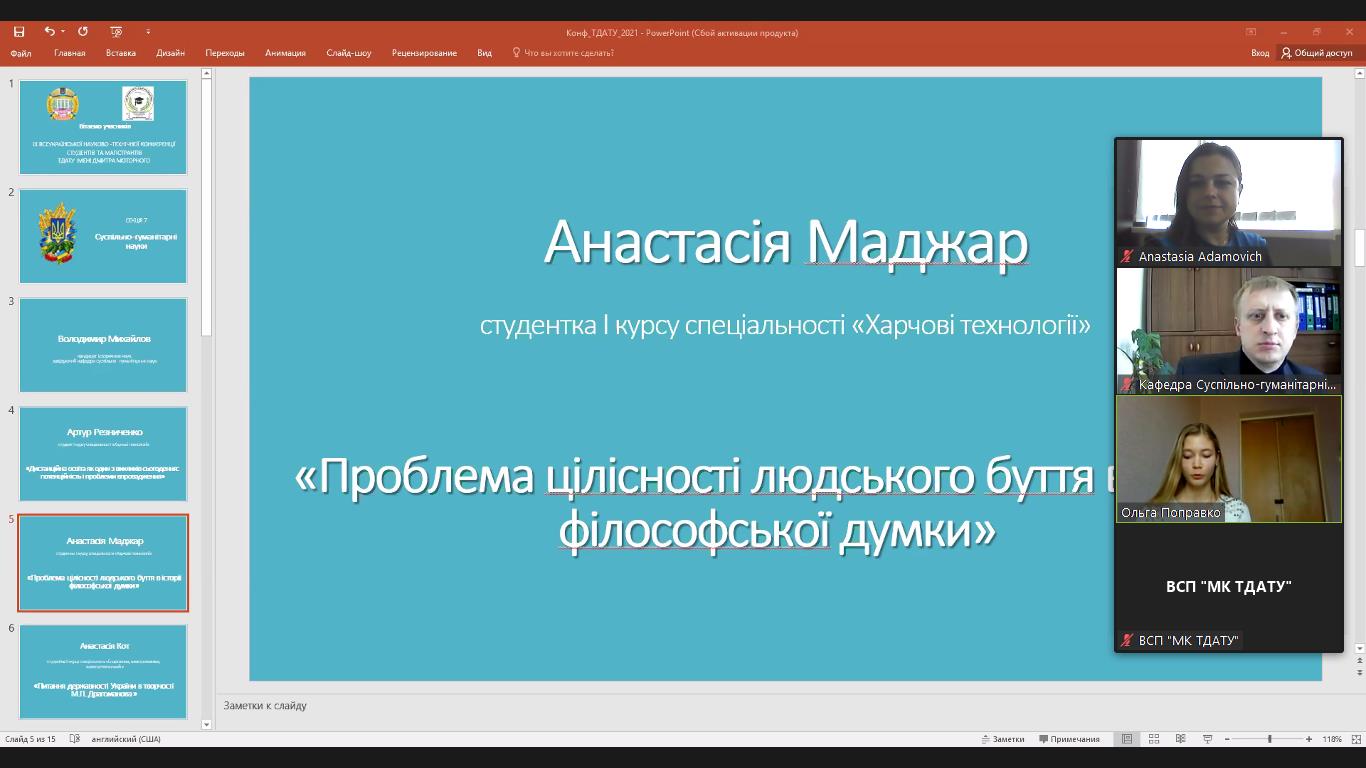Start slideshow from beginning in quick access toolbar

(116, 32)
